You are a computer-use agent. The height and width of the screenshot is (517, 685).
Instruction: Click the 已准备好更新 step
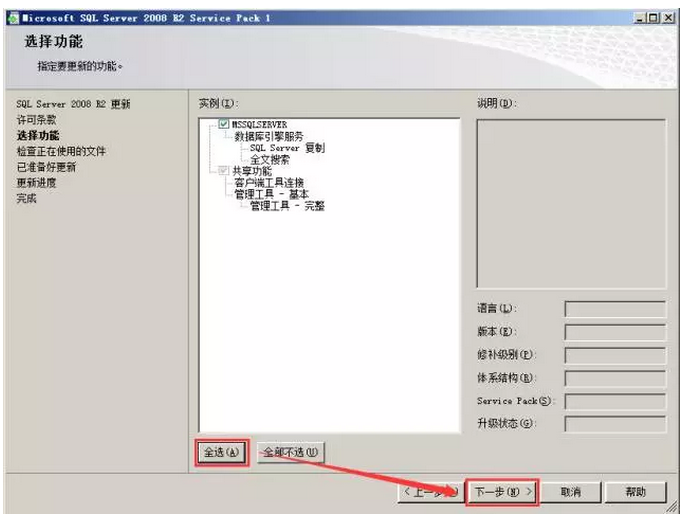pos(46,167)
